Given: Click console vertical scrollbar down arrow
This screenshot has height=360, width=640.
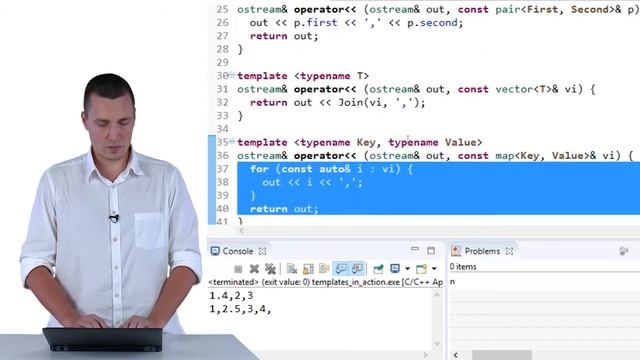Looking at the screenshot, I should pyautogui.click(x=437, y=343).
